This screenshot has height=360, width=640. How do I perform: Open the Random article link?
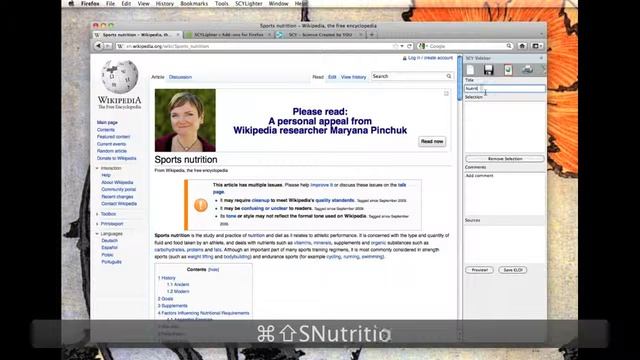[111, 151]
